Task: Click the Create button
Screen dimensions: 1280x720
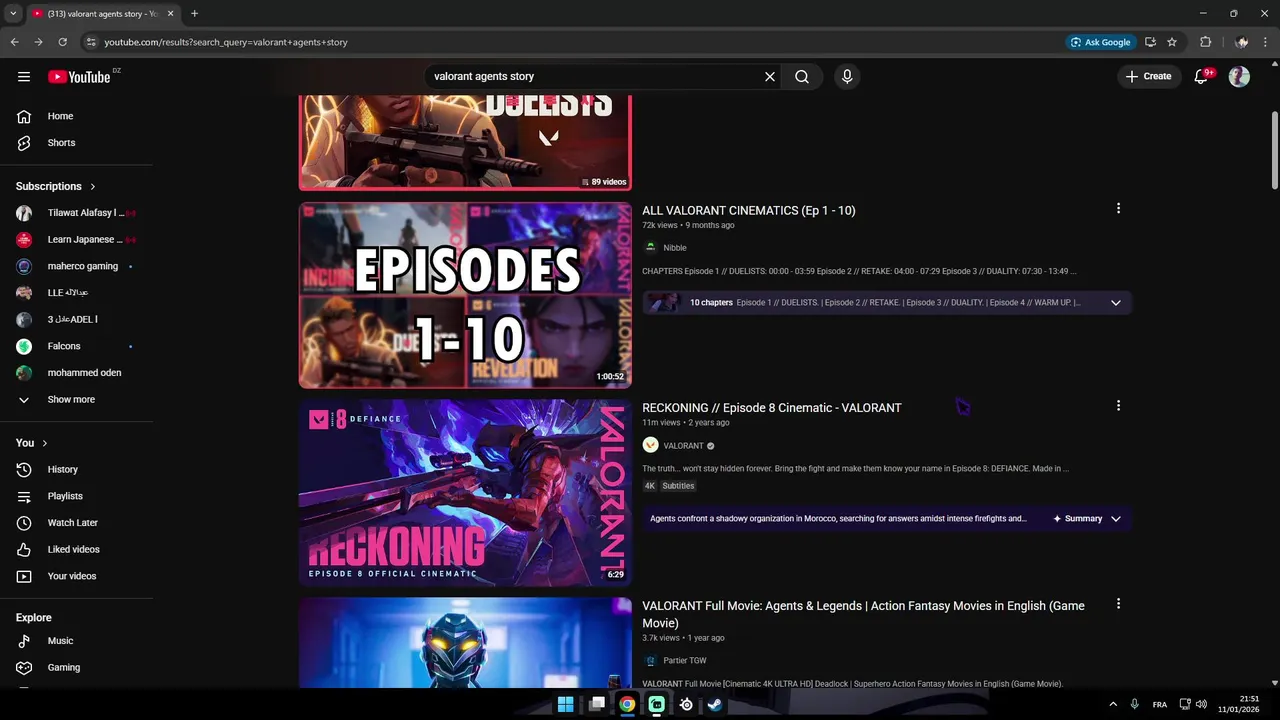Action: click(x=1148, y=76)
